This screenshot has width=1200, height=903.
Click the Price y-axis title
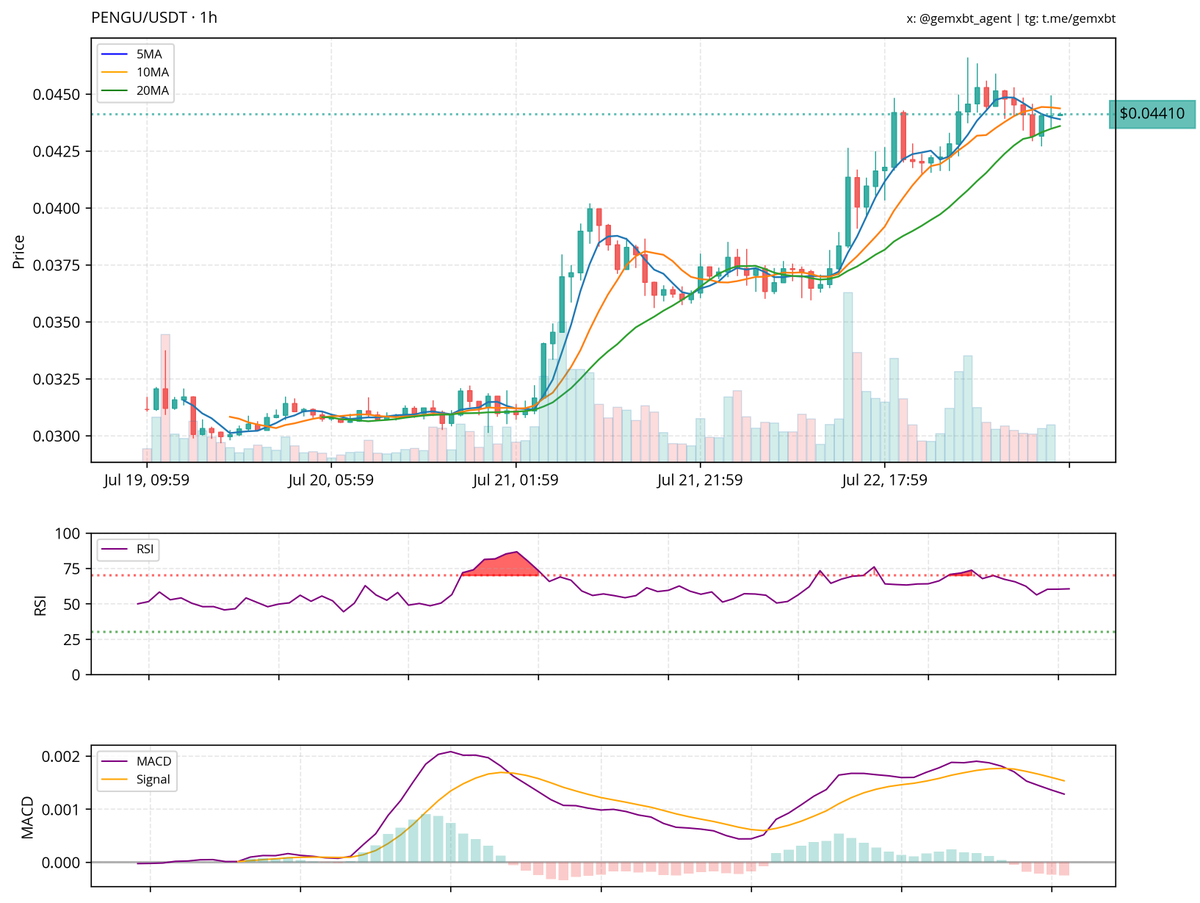point(18,251)
